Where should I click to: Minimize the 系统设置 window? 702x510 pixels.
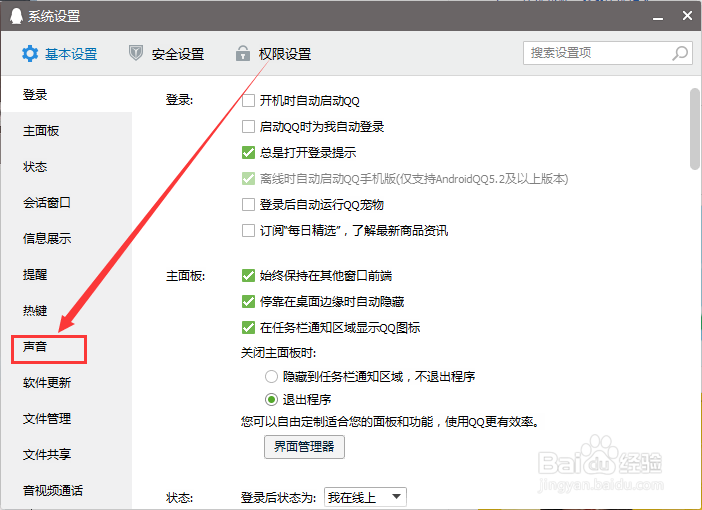point(658,17)
